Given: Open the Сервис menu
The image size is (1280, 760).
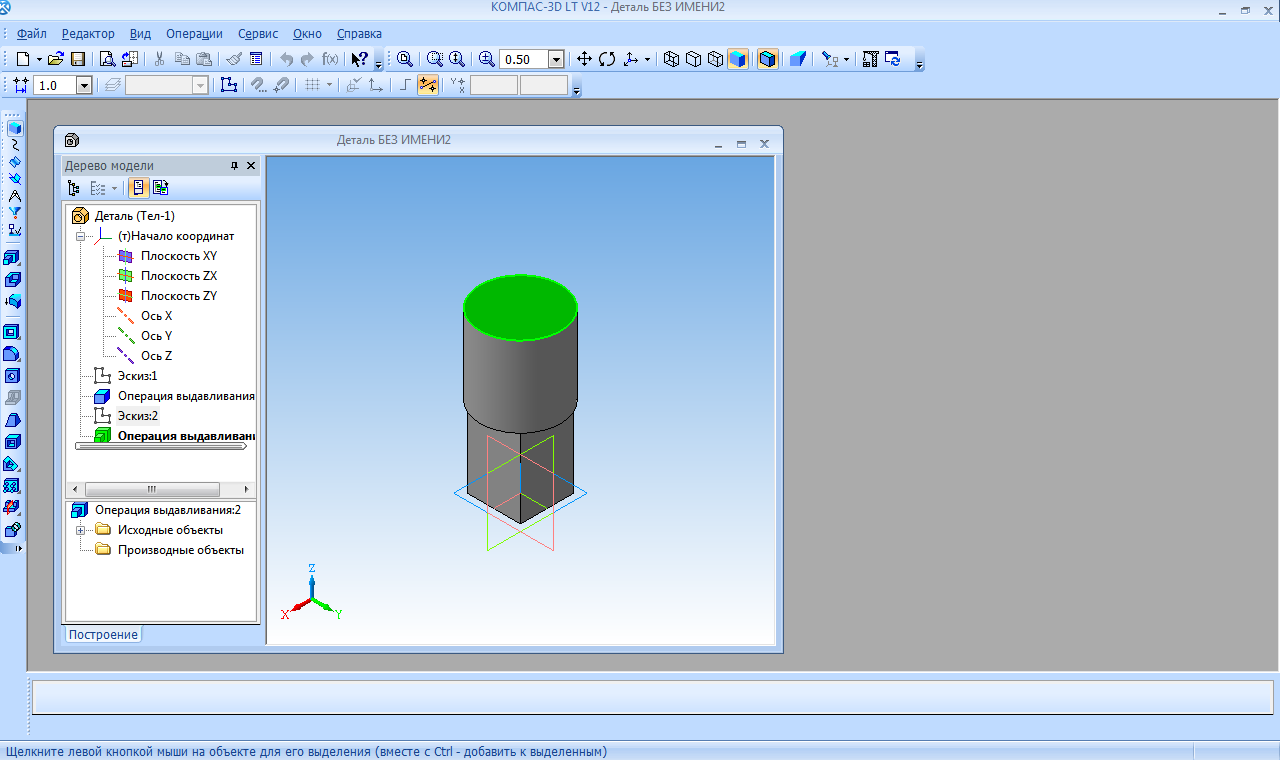Looking at the screenshot, I should click(258, 33).
